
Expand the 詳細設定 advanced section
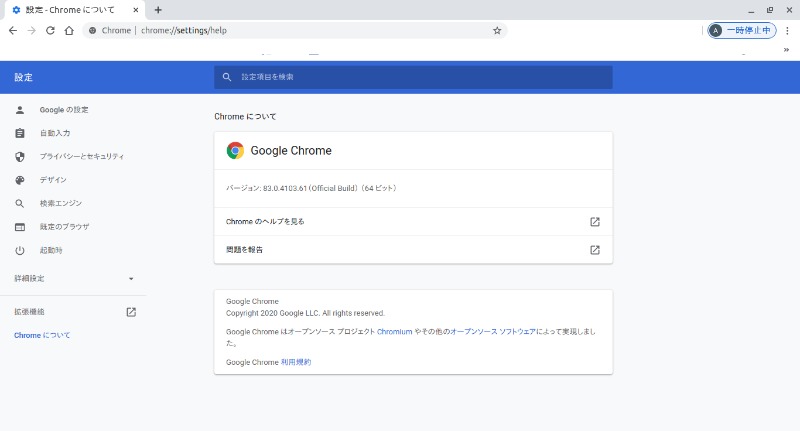(73, 278)
